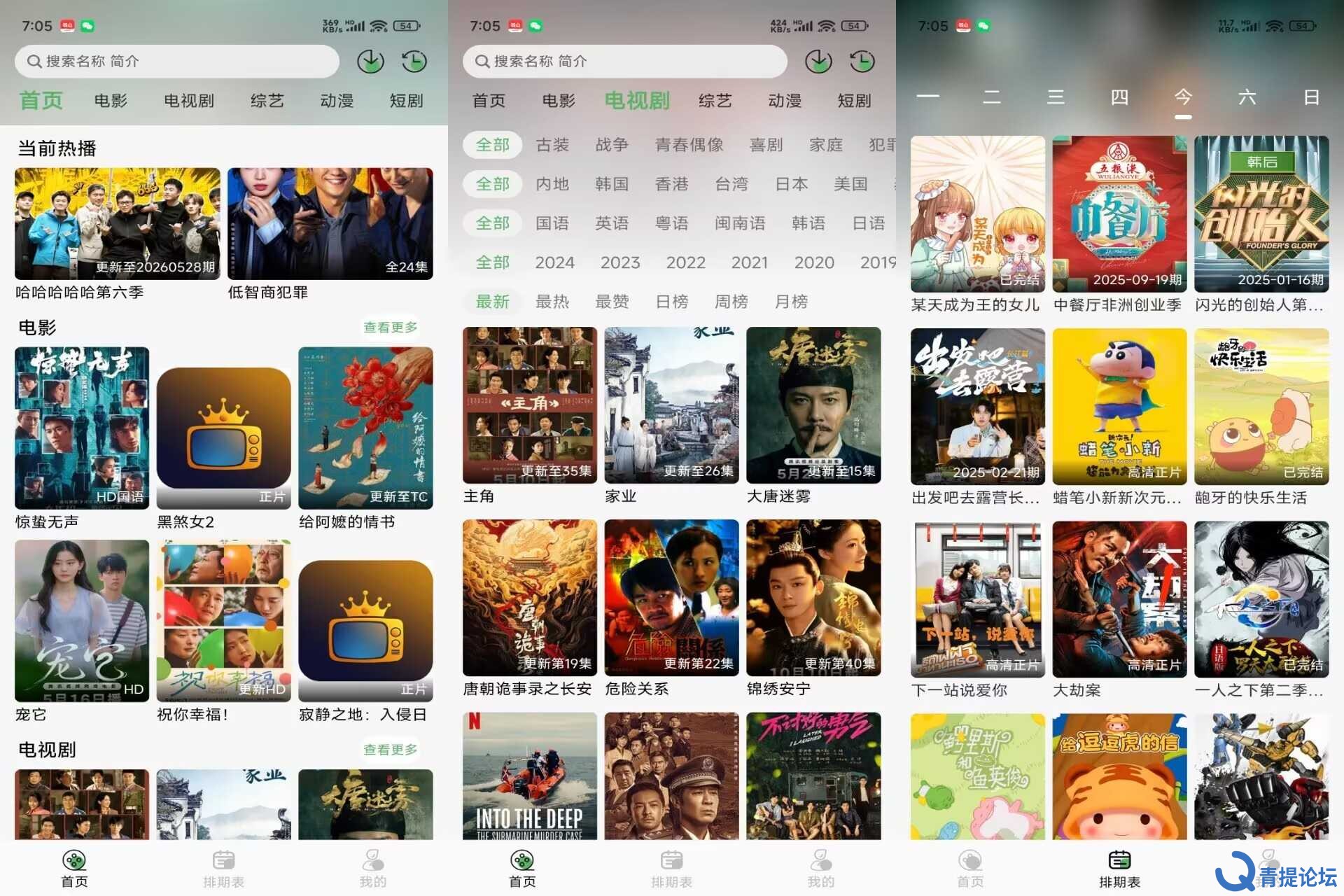This screenshot has width=1344, height=896.
Task: Select 今 today tab in schedule
Action: click(x=1183, y=97)
